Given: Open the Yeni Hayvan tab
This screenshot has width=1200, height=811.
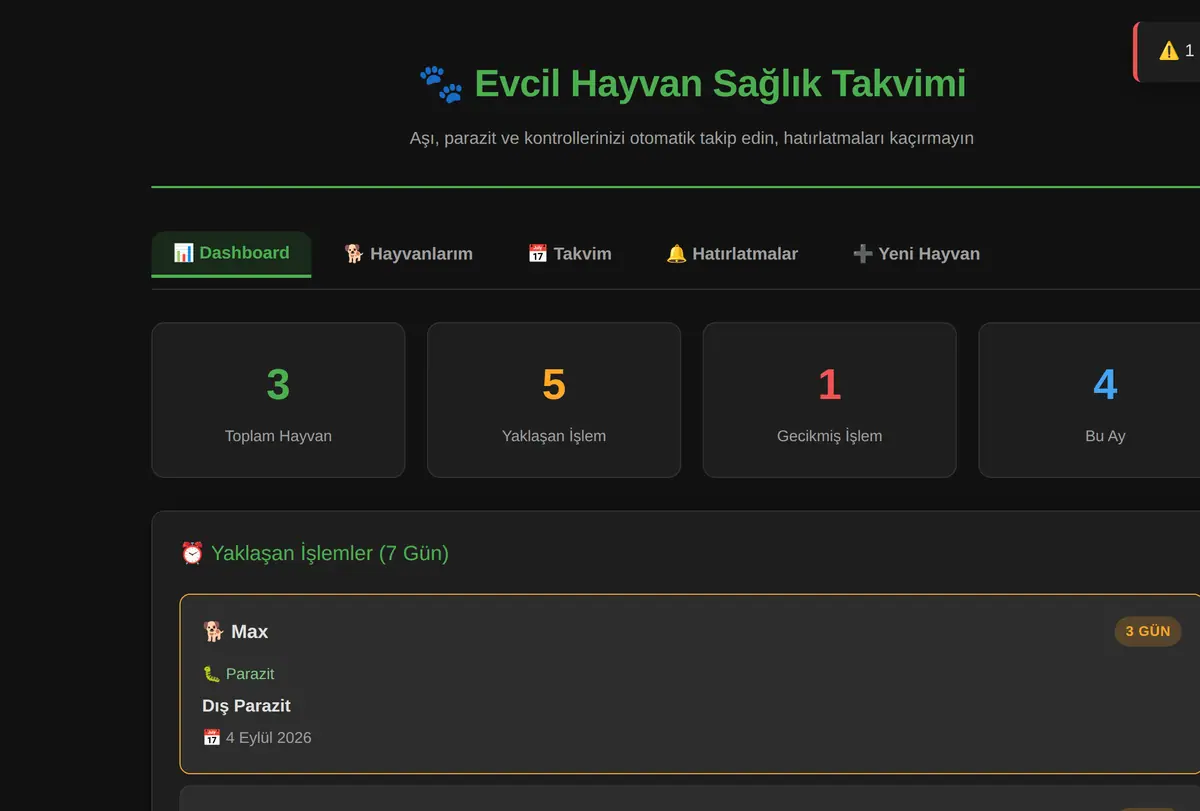Looking at the screenshot, I should 916,254.
